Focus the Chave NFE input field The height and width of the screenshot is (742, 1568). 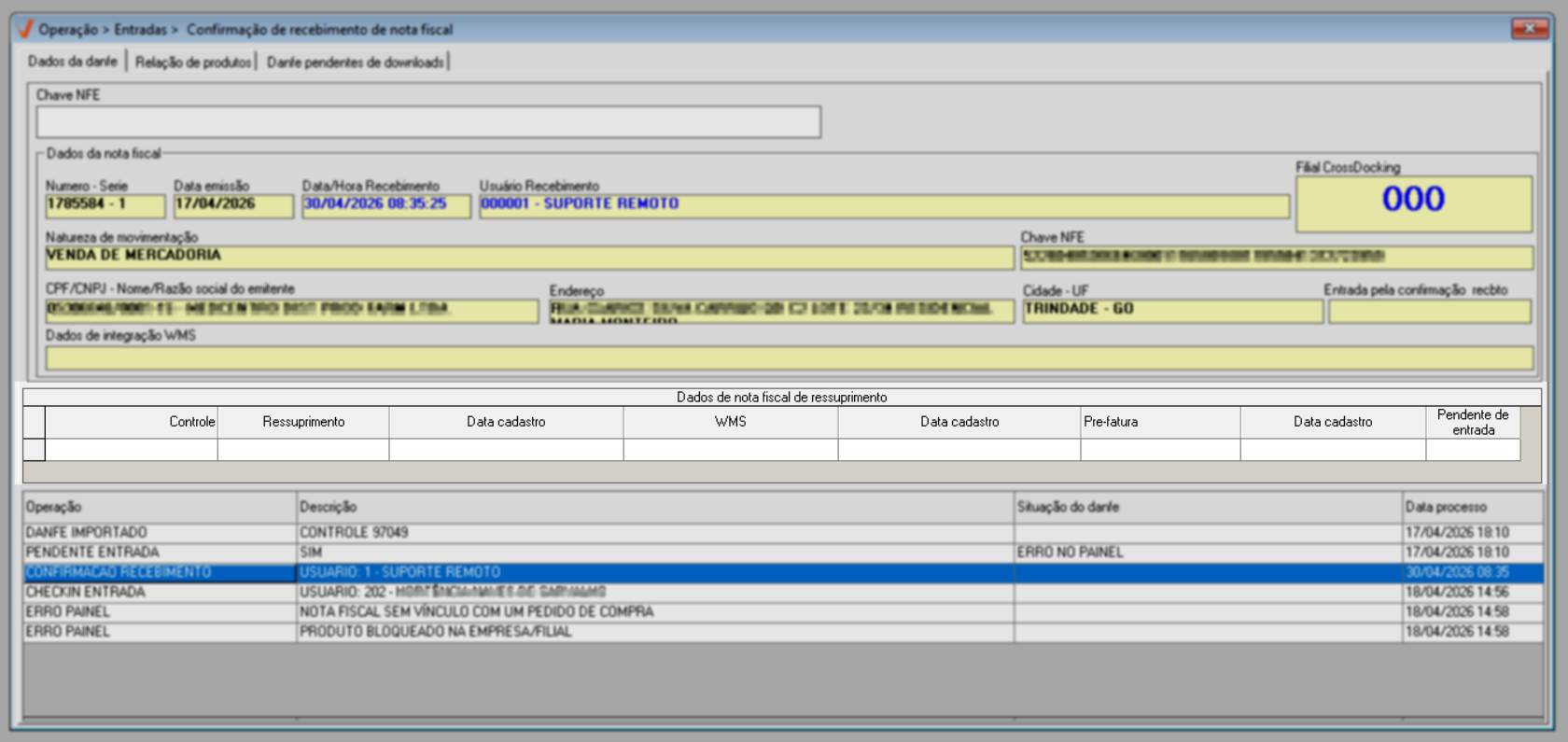[428, 121]
